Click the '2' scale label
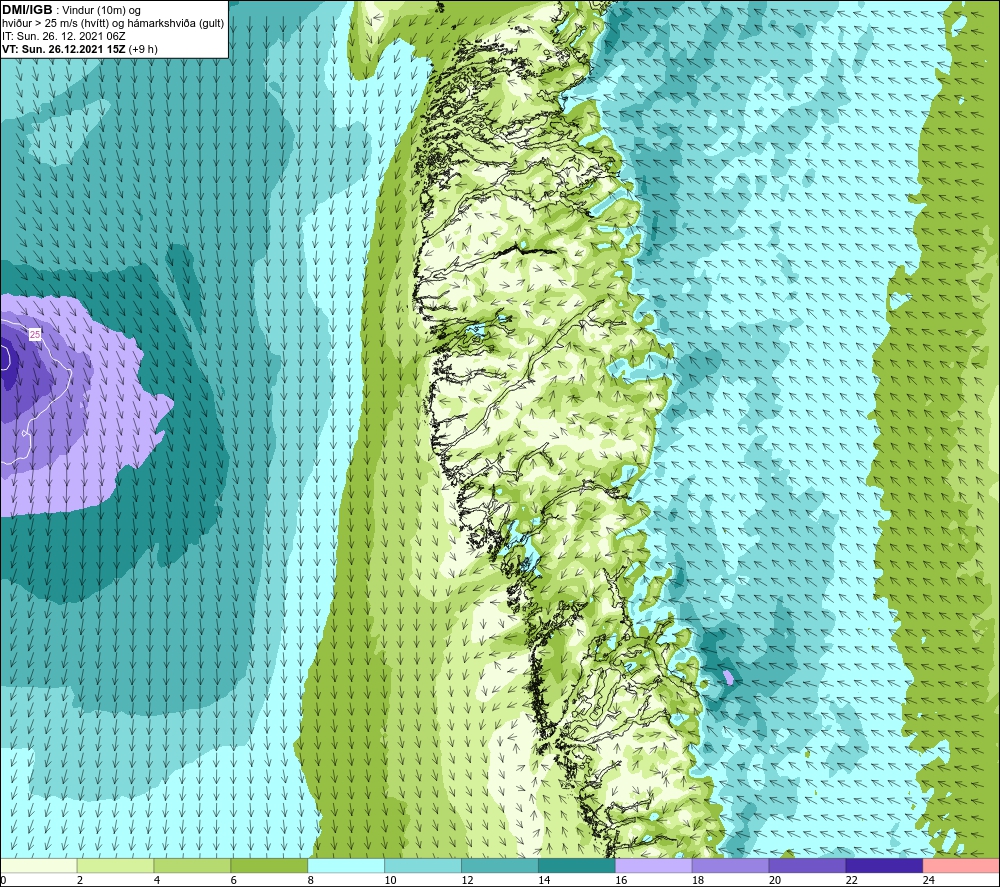The image size is (1000, 887). (x=80, y=880)
